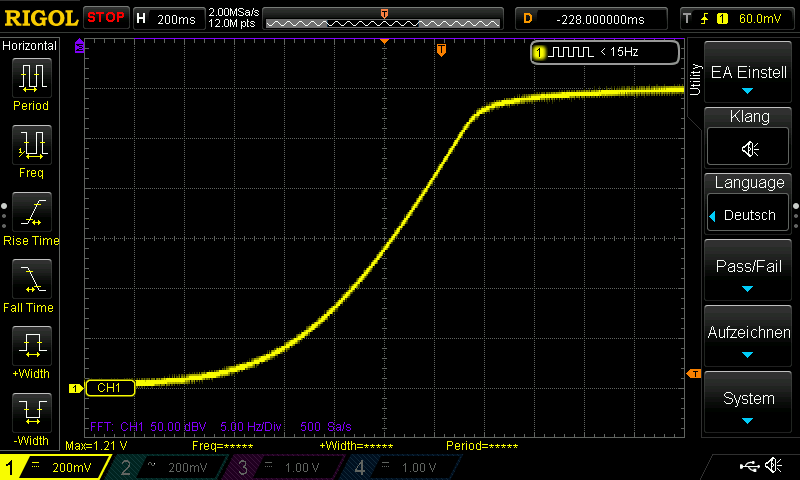Select the +Width measurement icon

(31, 347)
